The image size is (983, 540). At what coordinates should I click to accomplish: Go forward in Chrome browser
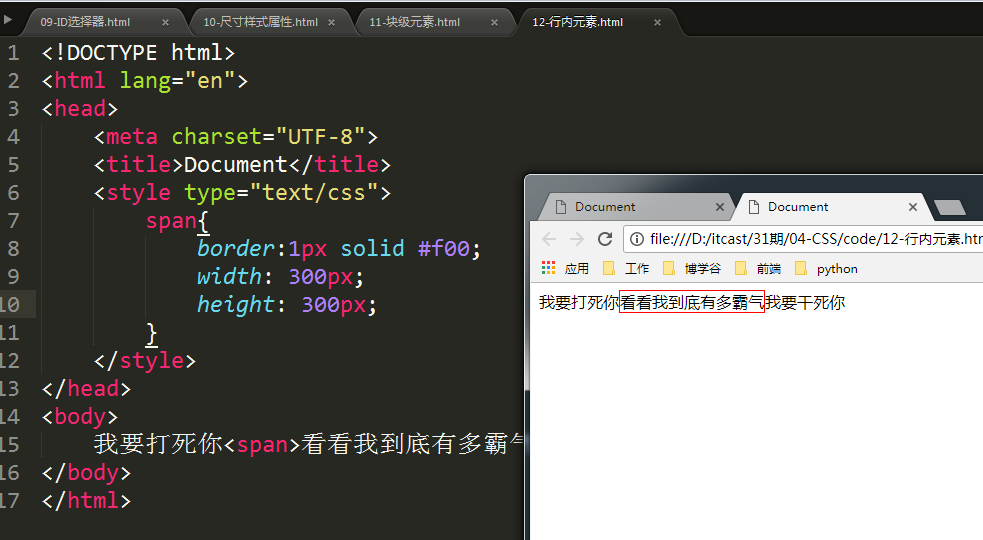coord(577,239)
